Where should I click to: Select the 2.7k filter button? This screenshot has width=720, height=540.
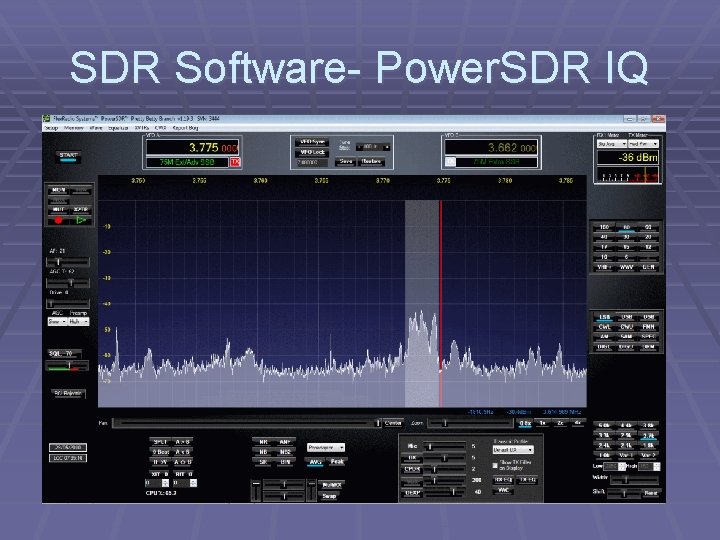648,436
